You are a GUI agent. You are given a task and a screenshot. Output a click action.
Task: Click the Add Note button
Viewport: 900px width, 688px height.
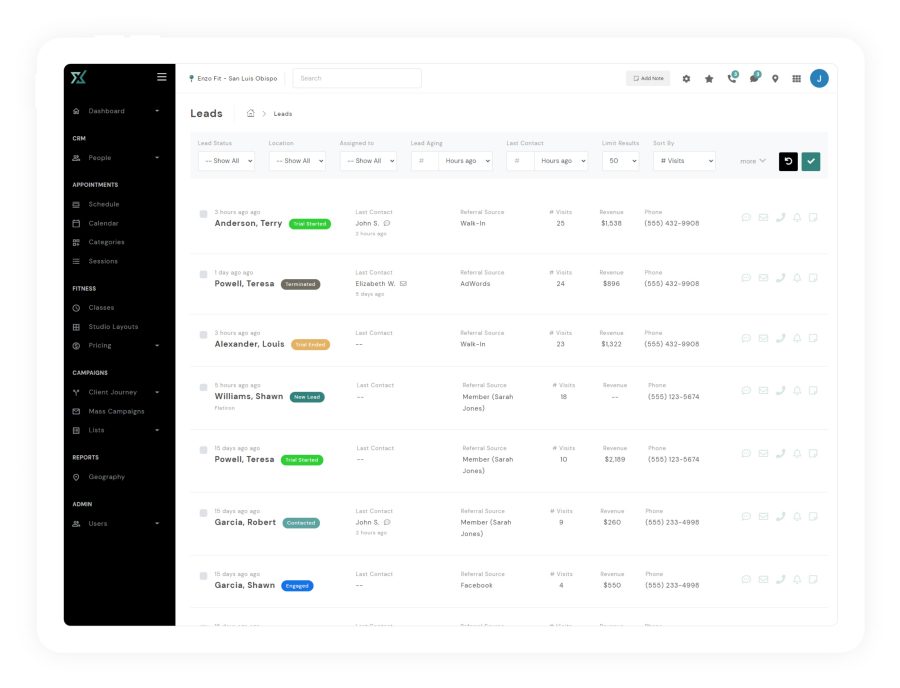(648, 78)
